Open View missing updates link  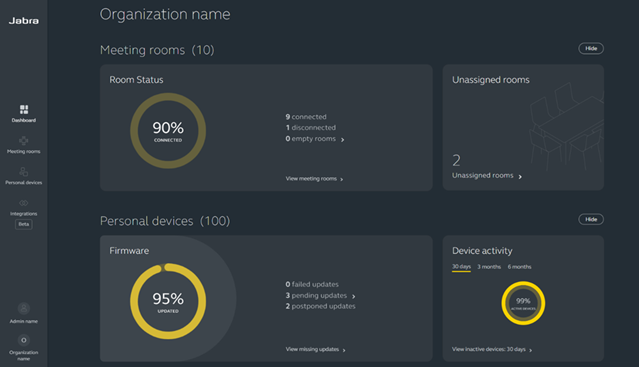point(312,349)
